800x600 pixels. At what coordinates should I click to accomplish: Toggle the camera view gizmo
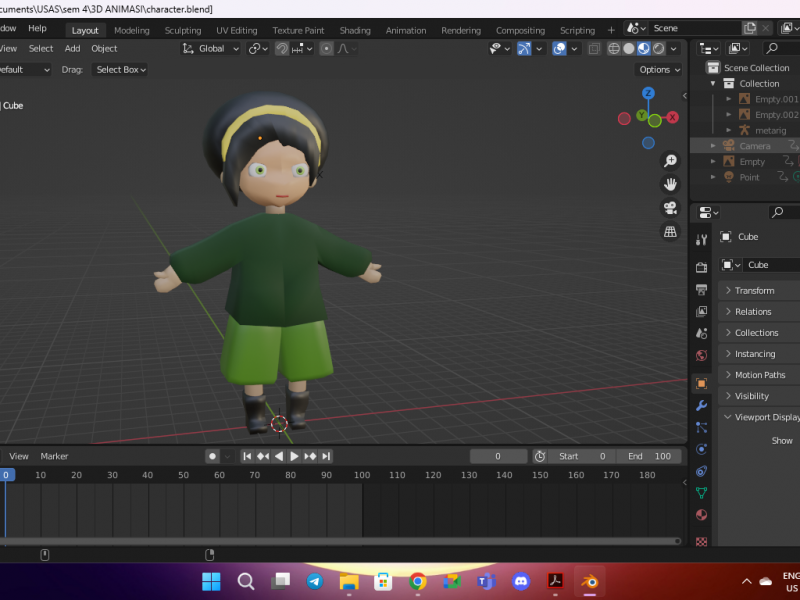pos(670,208)
